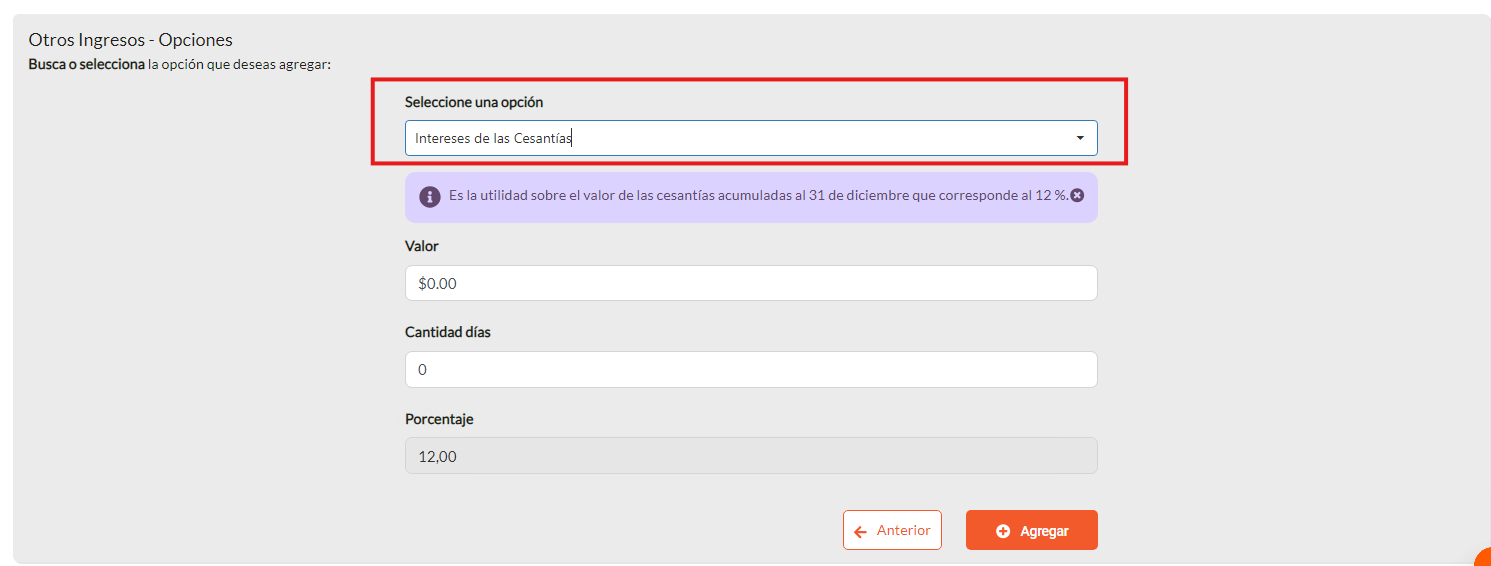Click the plus circle icon inside Agregar

click(1003, 531)
